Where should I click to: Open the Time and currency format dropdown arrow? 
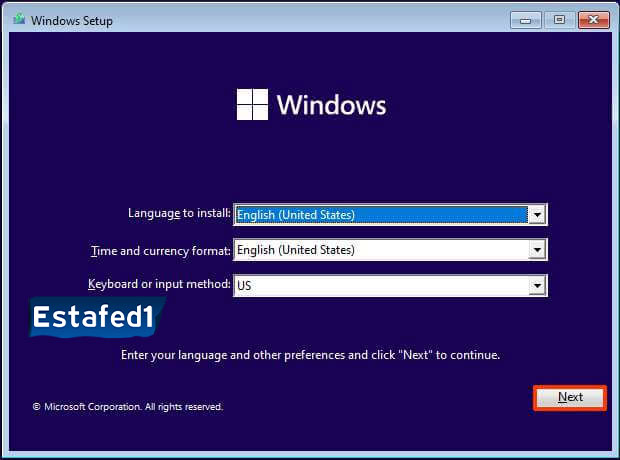pos(538,250)
